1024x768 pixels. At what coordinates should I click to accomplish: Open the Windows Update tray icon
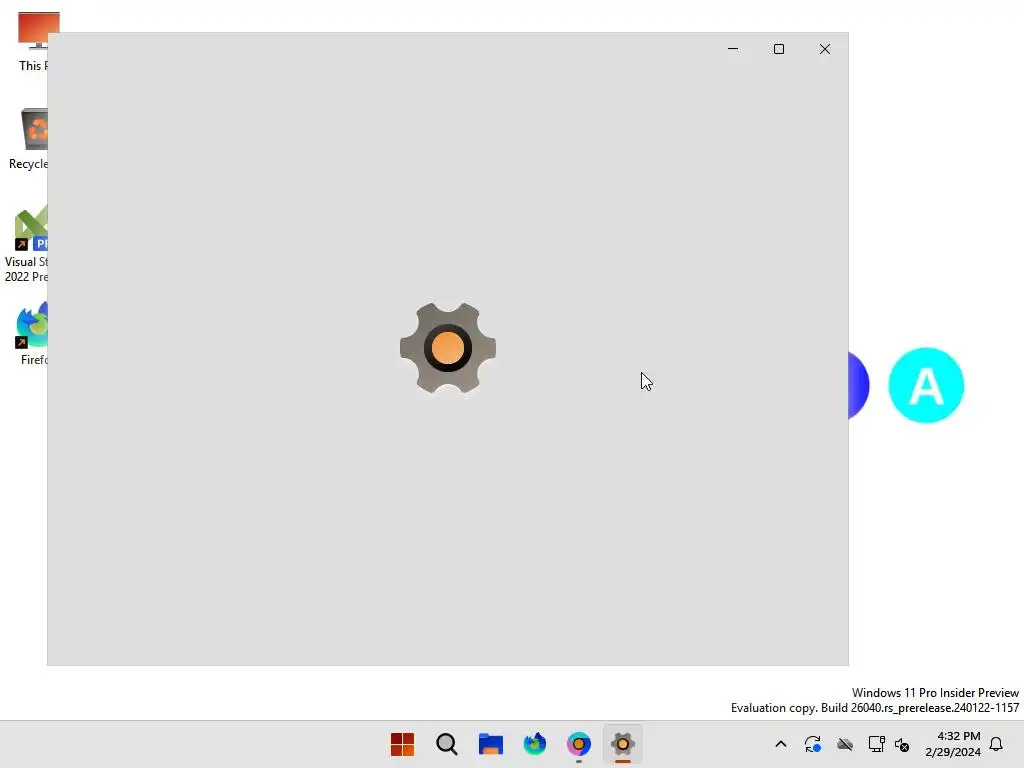(812, 744)
